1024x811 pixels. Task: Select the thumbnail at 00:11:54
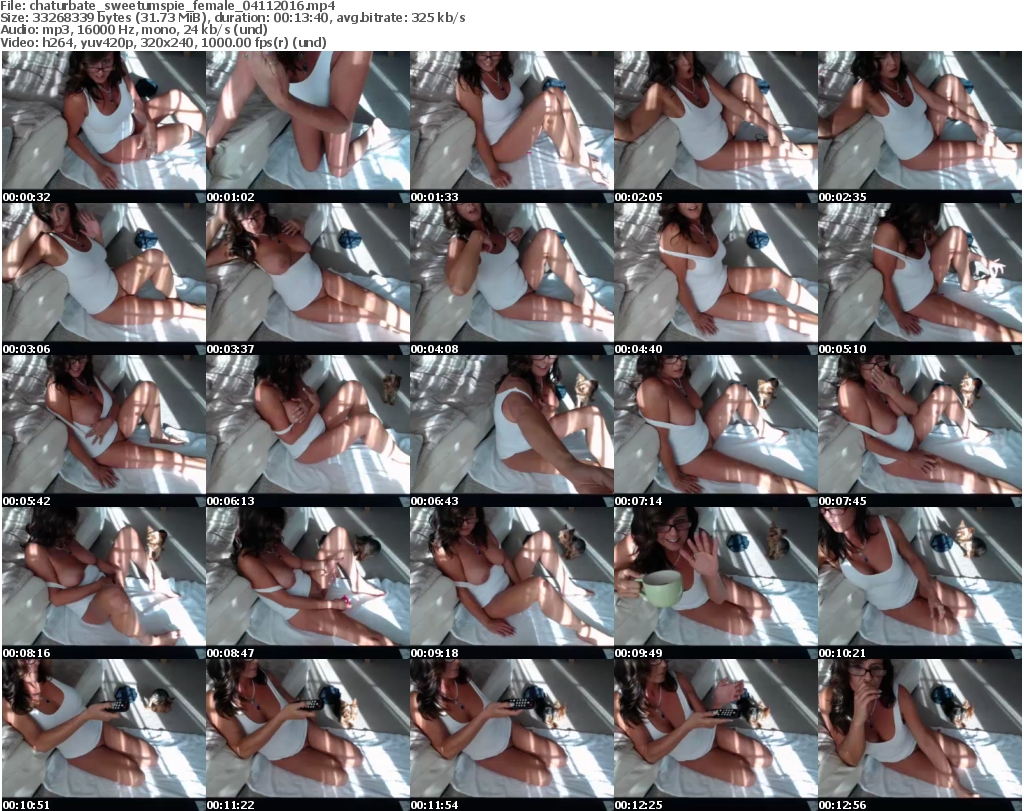[511, 735]
